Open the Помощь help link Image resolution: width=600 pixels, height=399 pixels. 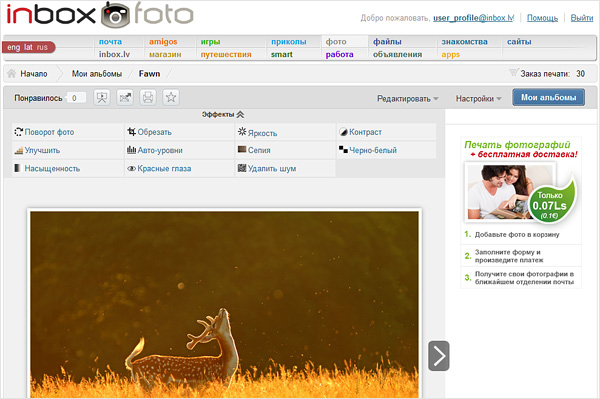point(542,18)
